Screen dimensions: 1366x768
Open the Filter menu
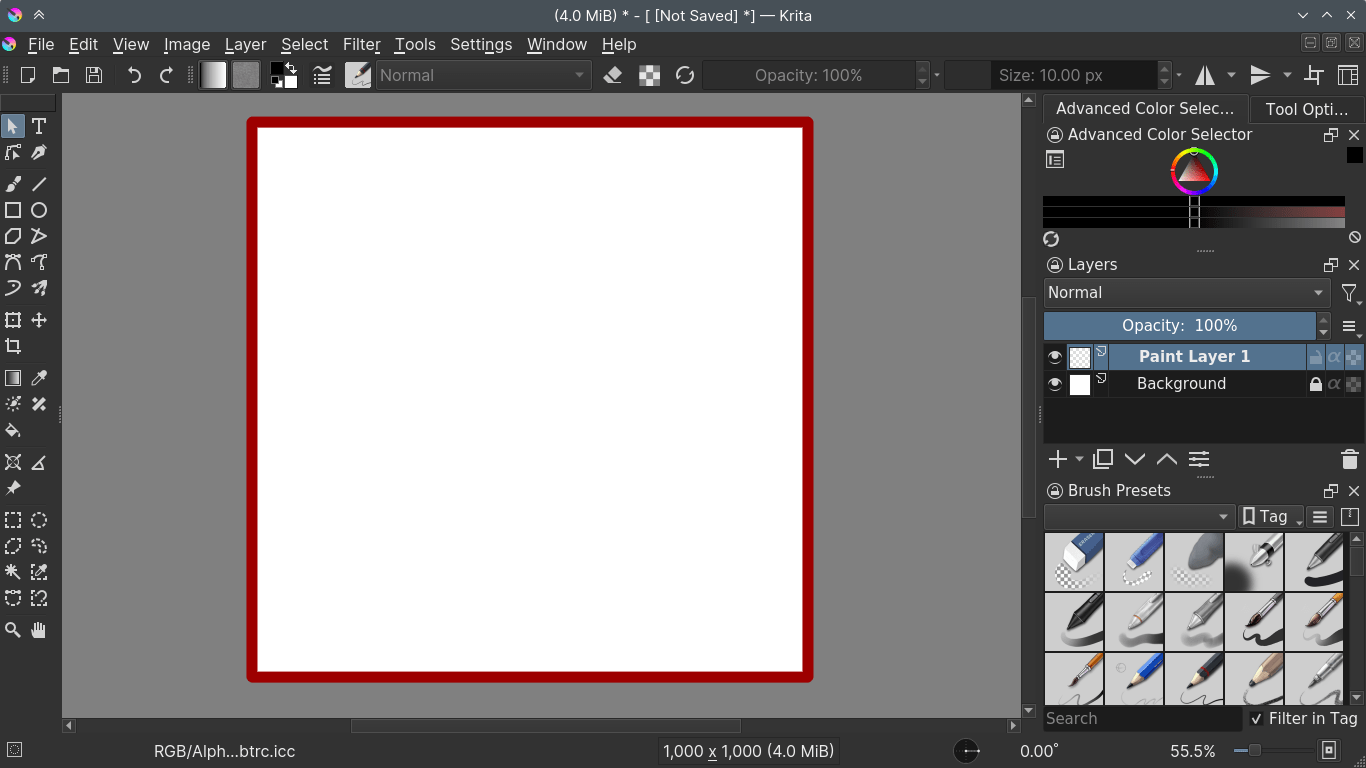(361, 44)
